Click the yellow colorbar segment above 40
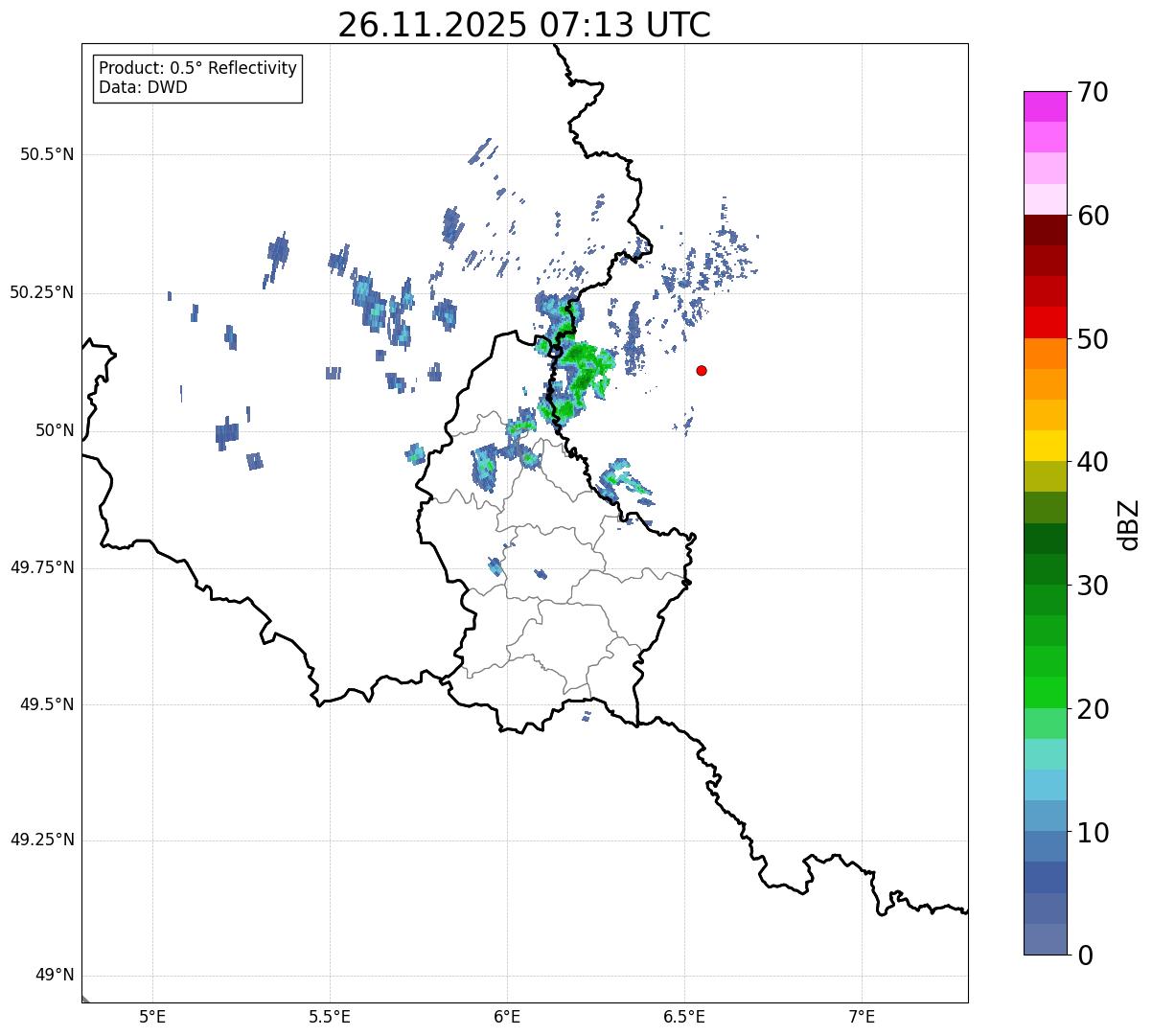 (1045, 446)
